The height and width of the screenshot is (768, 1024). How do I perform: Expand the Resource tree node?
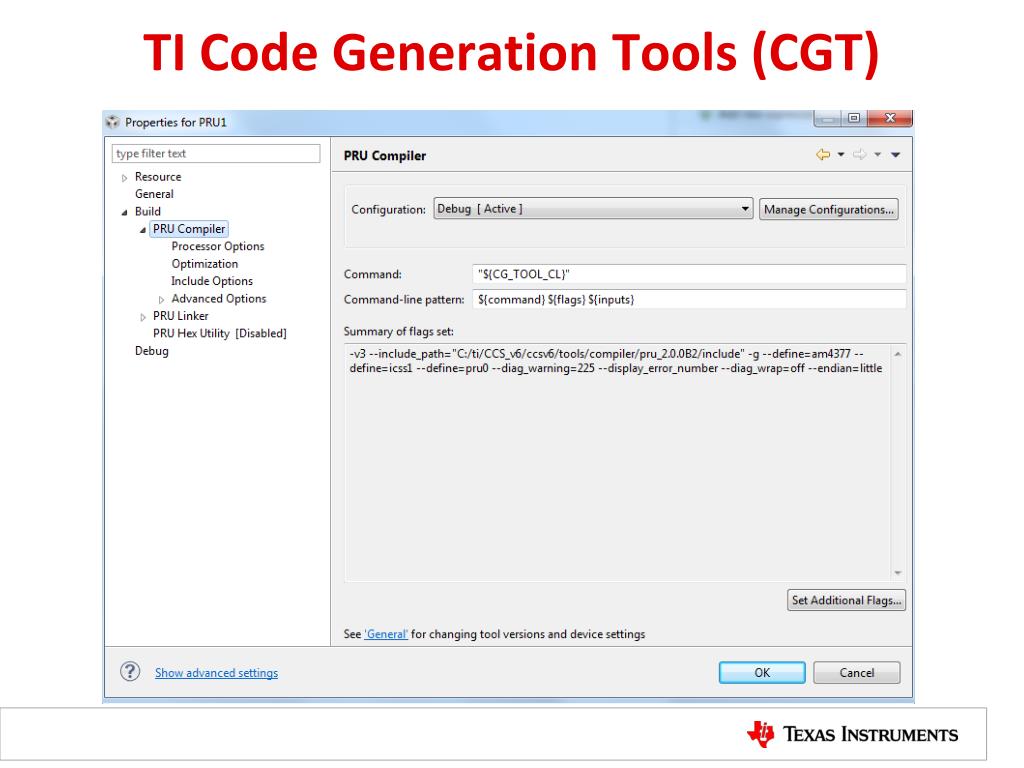(124, 178)
